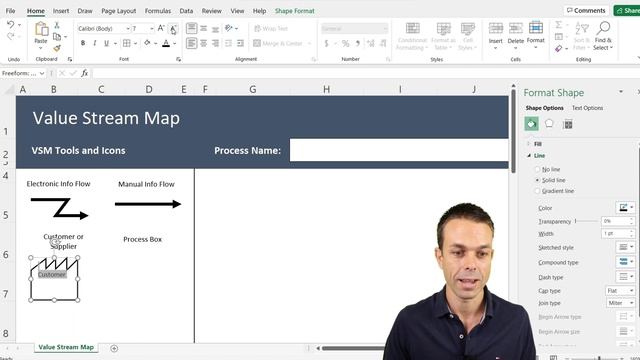Click the Fill Color bucket icon
The width and height of the screenshot is (640, 360).
coord(147,43)
